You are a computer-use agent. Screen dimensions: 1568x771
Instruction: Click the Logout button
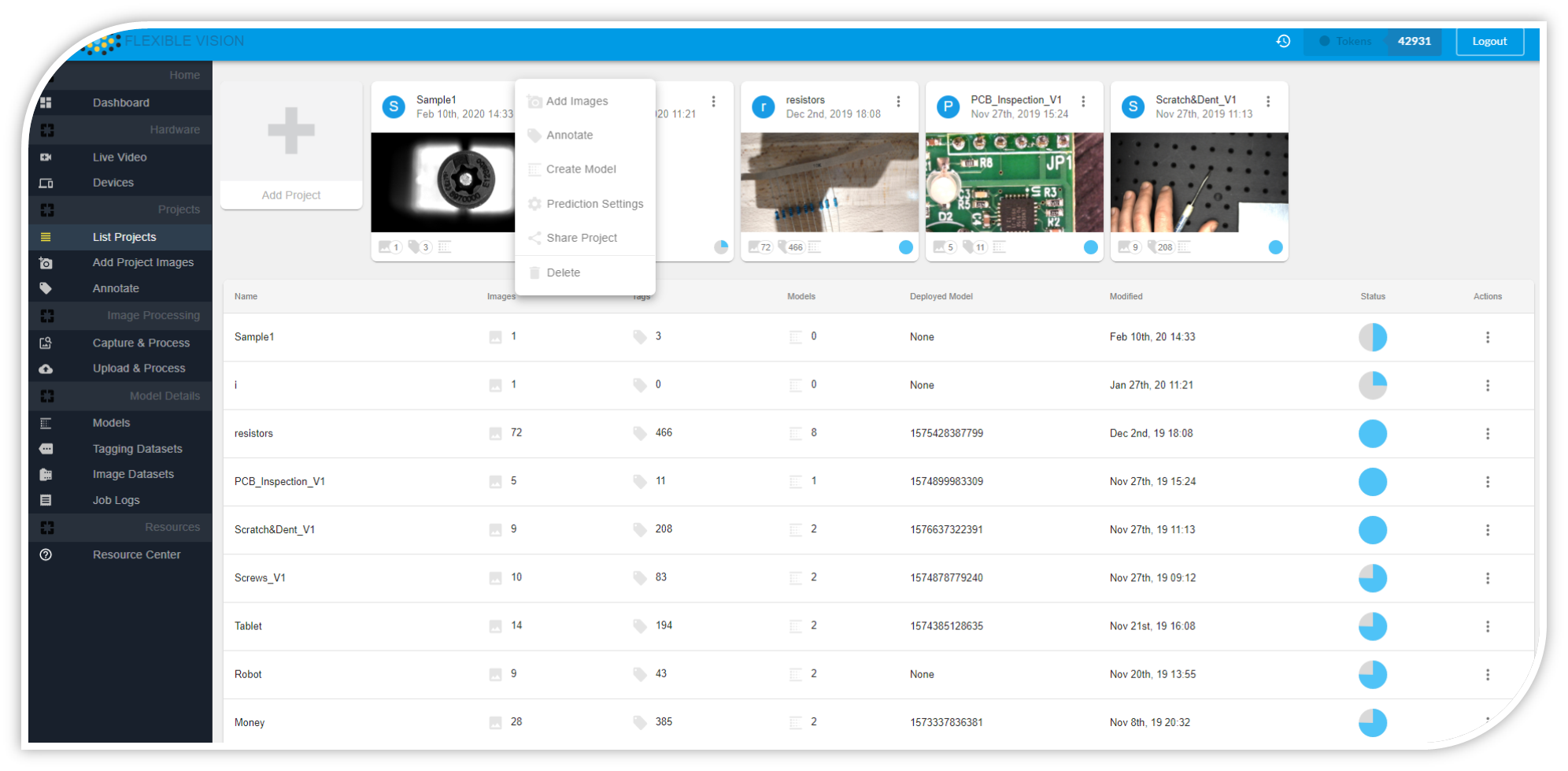click(x=1489, y=41)
